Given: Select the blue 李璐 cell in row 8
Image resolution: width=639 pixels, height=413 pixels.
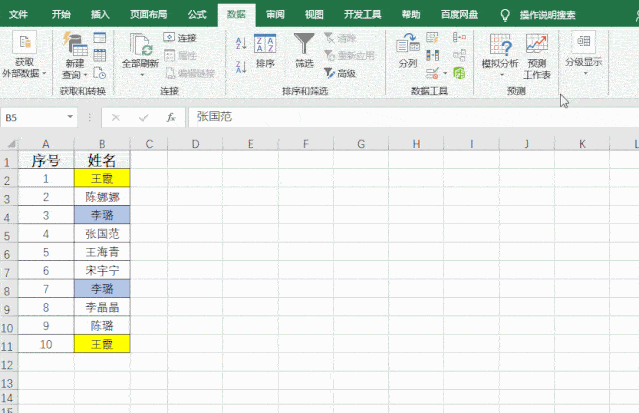Looking at the screenshot, I should [102, 289].
